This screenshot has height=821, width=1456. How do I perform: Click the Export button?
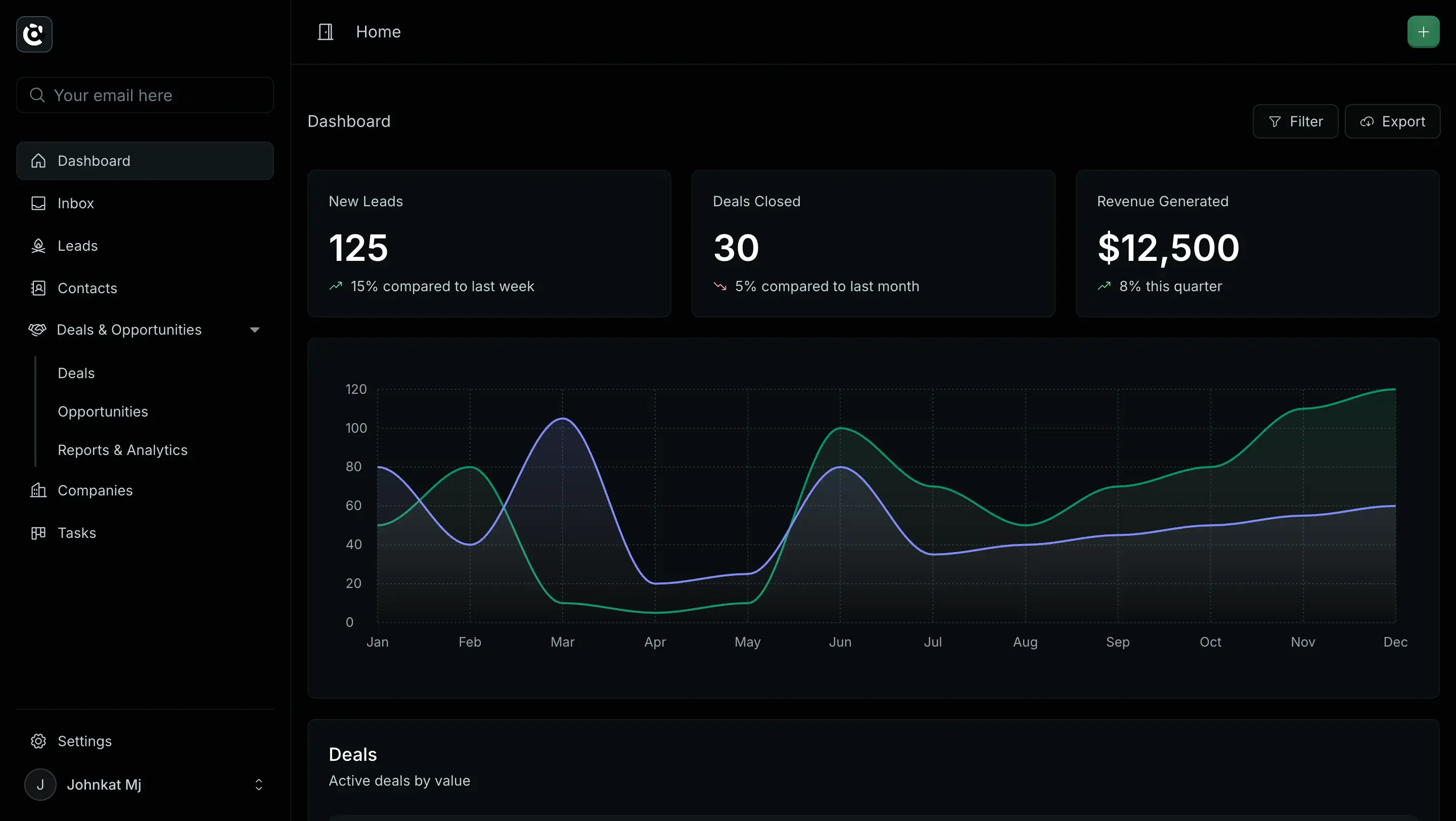click(1392, 121)
